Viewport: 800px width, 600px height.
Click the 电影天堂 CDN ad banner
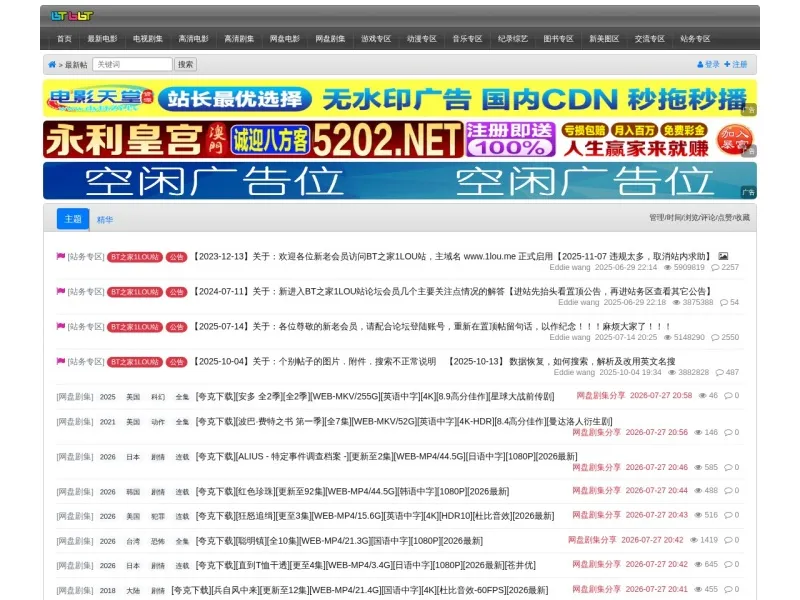coord(399,98)
